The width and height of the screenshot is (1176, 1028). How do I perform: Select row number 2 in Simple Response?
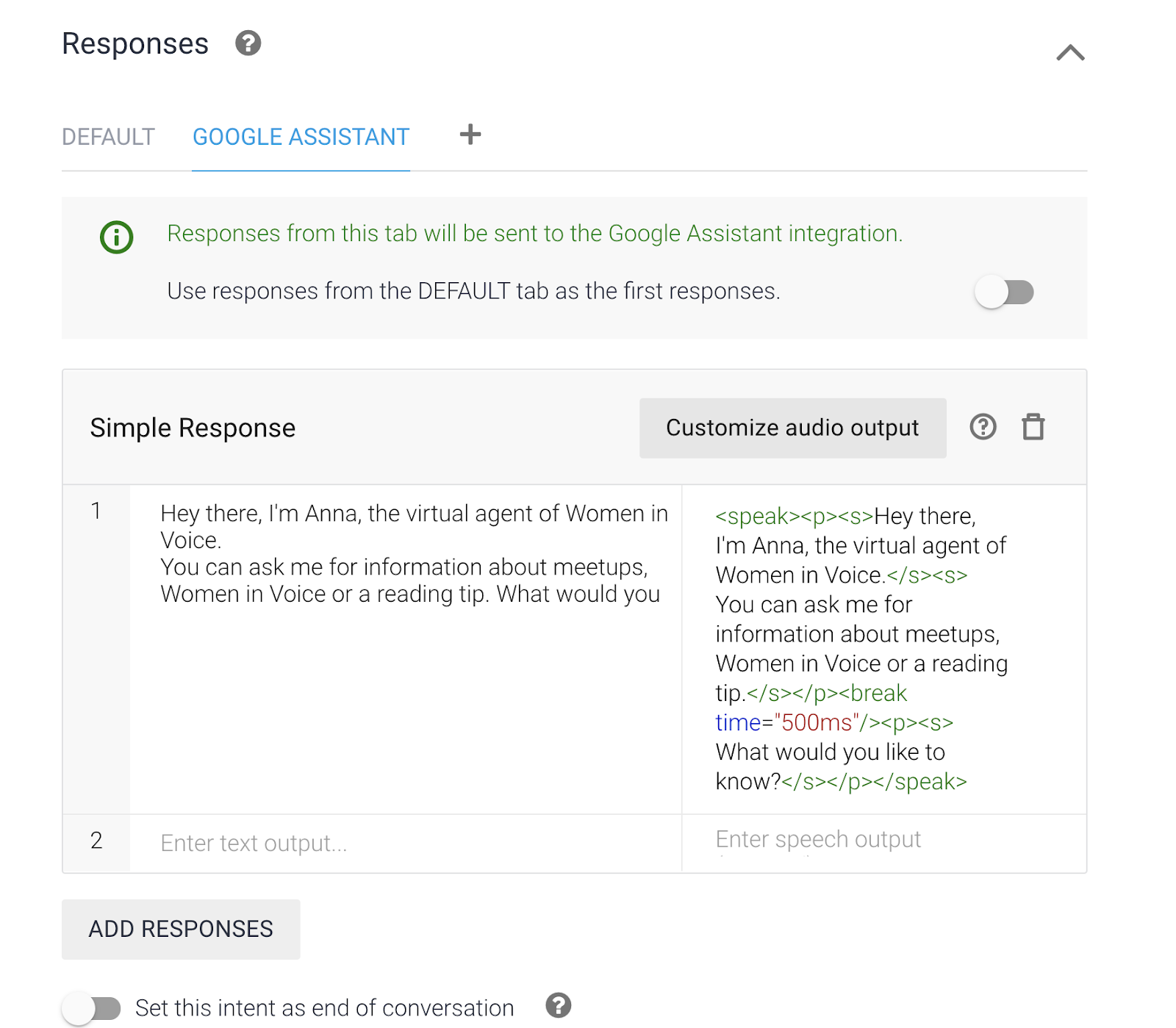click(96, 841)
